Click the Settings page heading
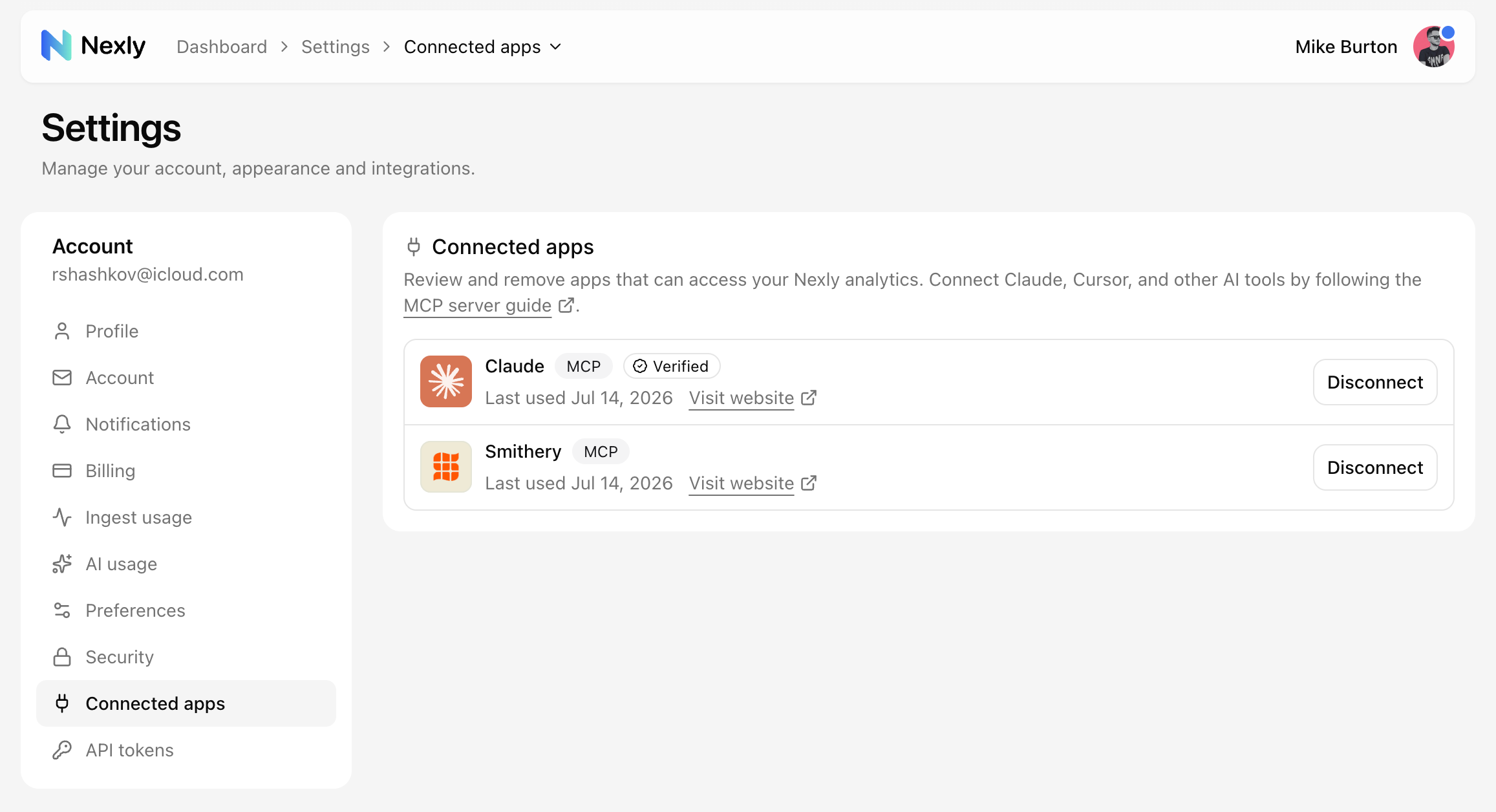 pos(111,128)
